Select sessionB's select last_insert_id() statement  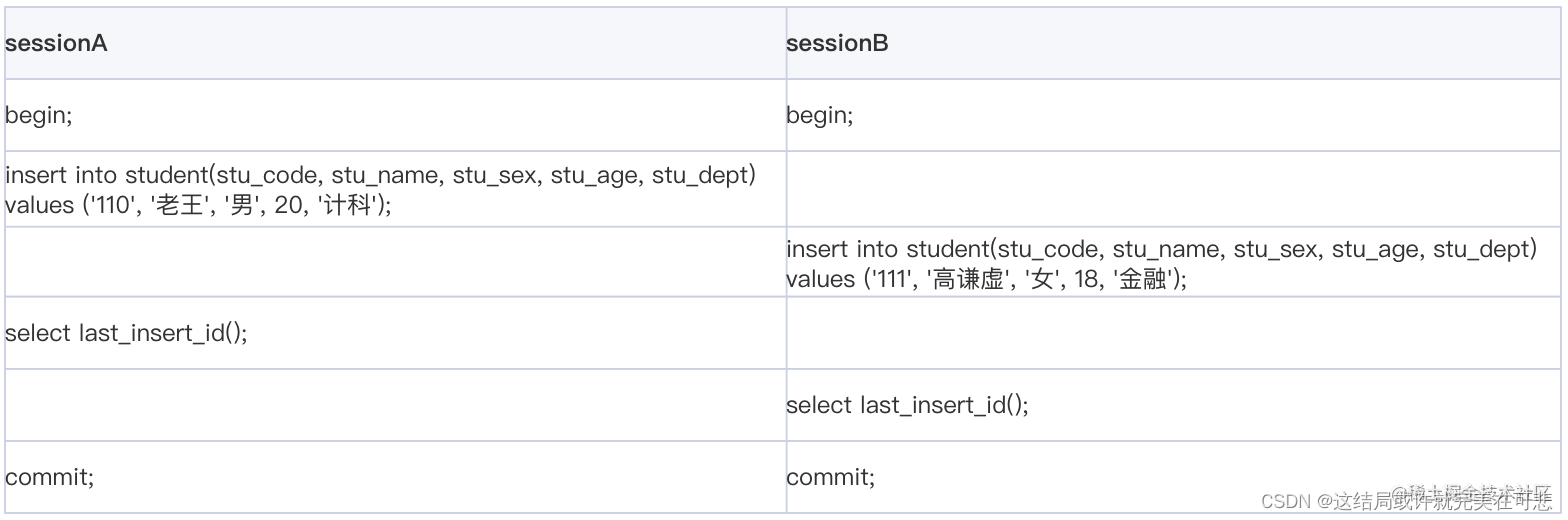pyautogui.click(x=907, y=405)
